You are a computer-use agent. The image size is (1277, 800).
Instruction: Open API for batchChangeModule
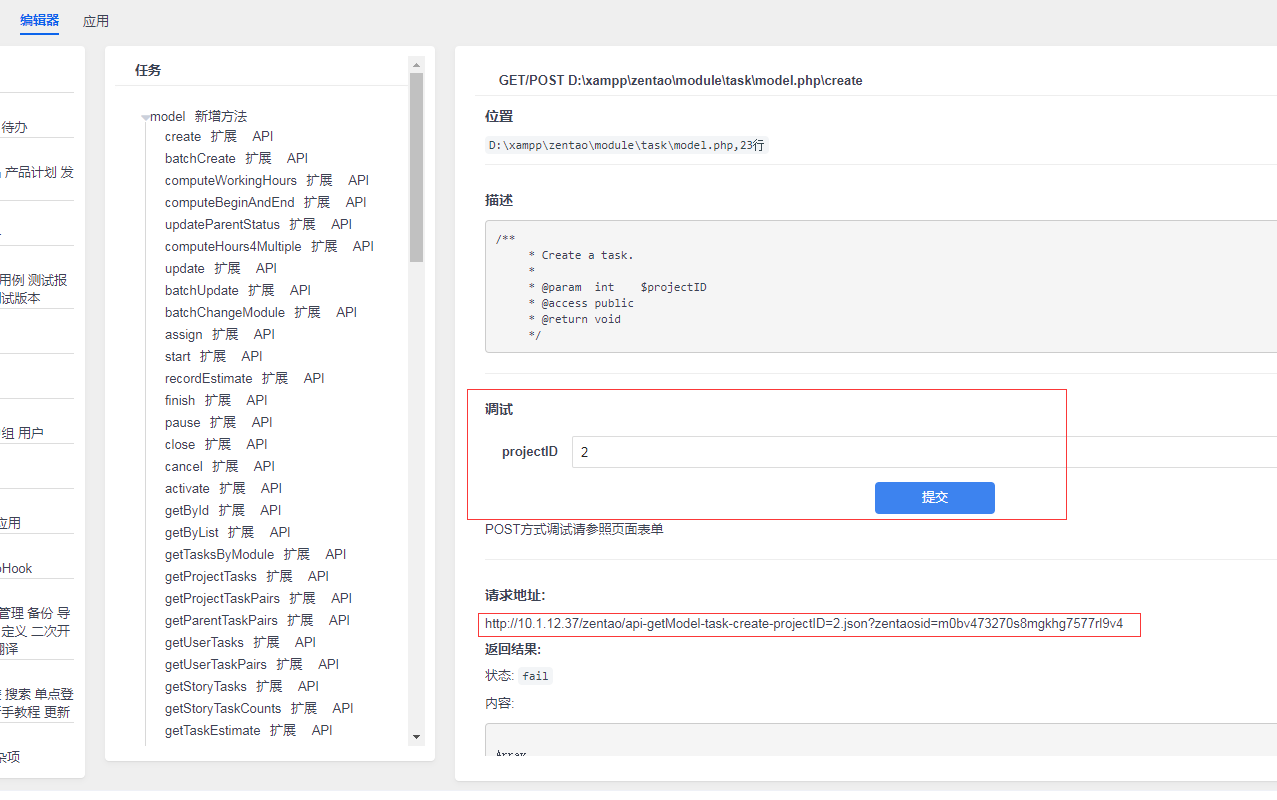pyautogui.click(x=346, y=312)
